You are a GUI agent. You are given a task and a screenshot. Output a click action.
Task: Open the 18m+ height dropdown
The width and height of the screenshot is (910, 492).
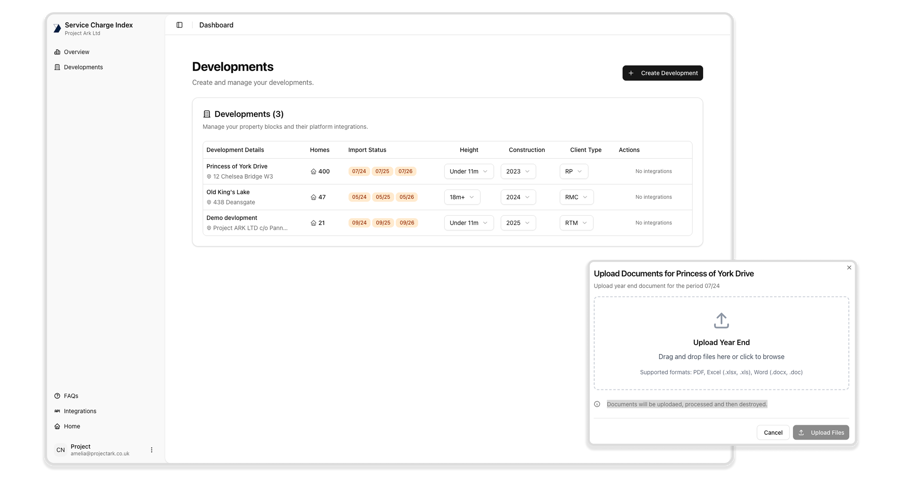[462, 197]
